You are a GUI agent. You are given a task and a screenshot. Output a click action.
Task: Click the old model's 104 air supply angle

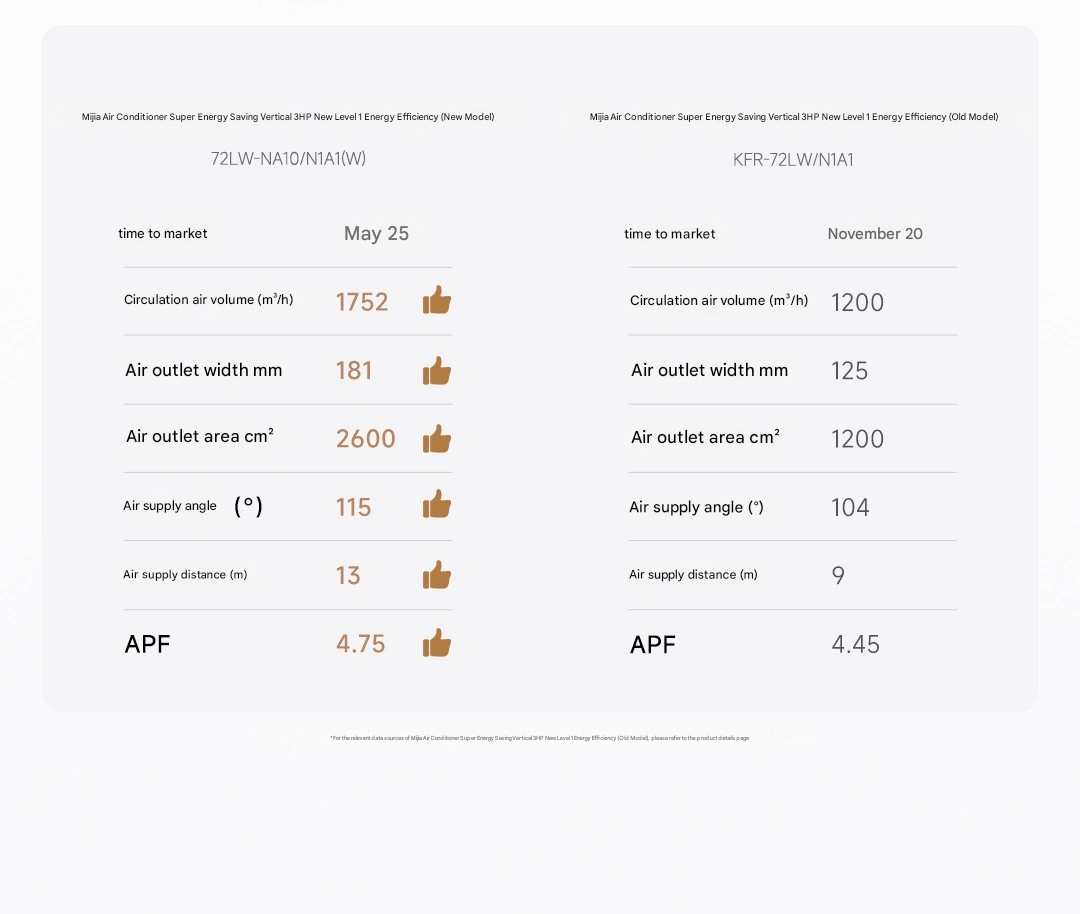(x=850, y=508)
